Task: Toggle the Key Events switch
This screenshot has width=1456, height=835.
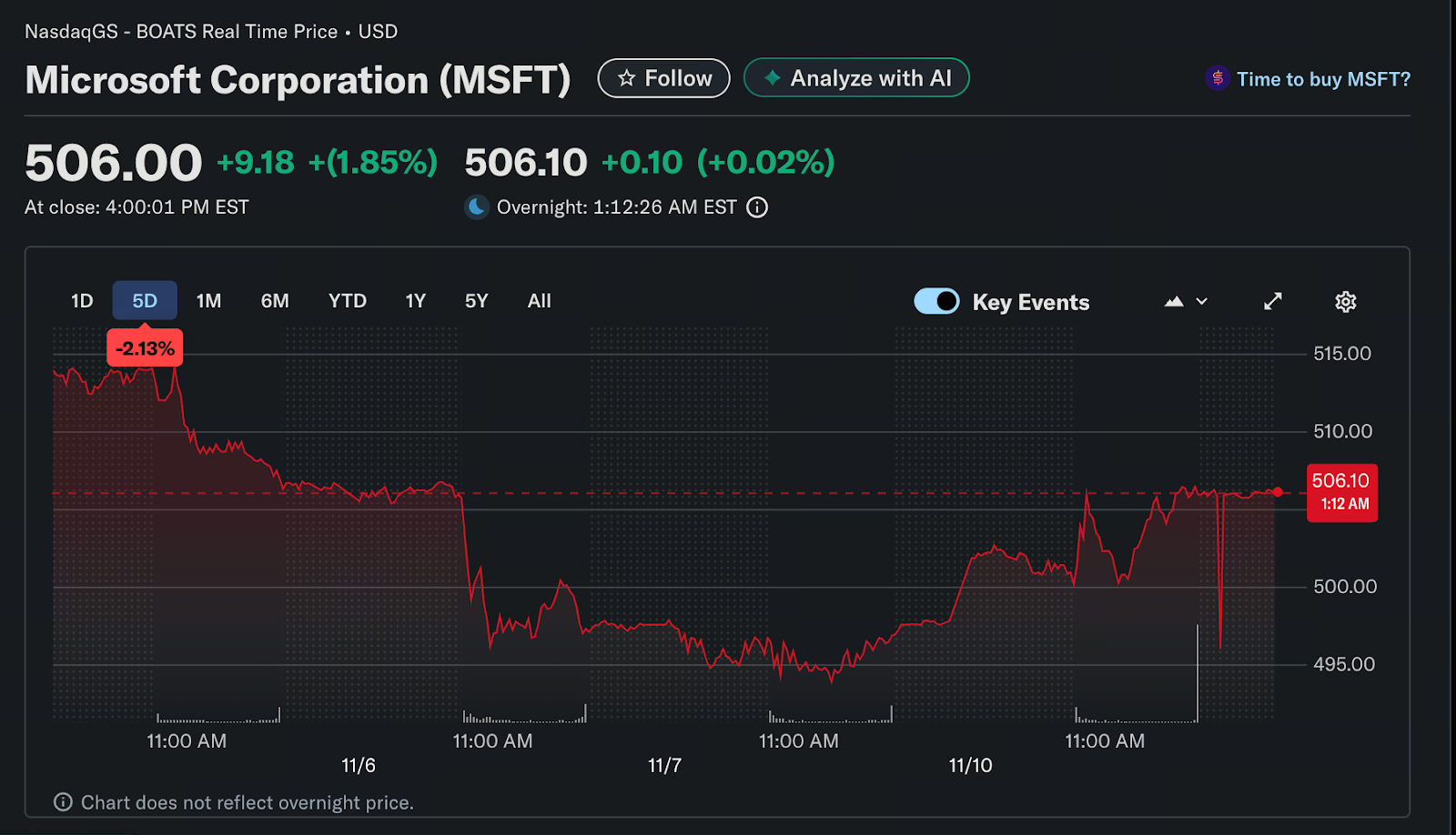Action: 936,301
